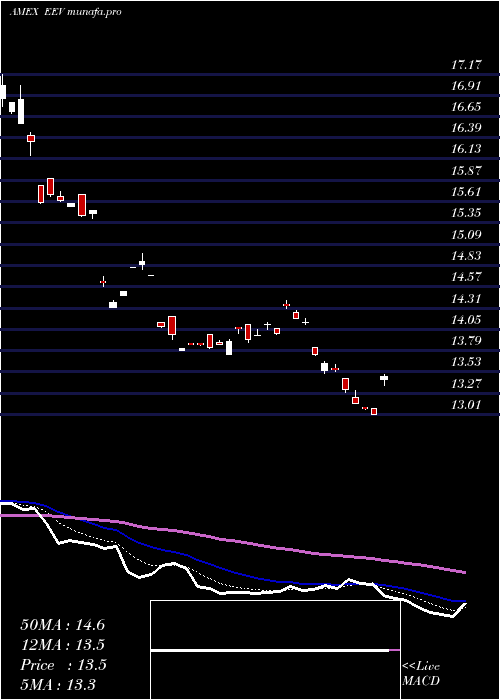Screen dimensions: 500x700
Task: Click the 17.17 price axis label
Action: [467, 64]
